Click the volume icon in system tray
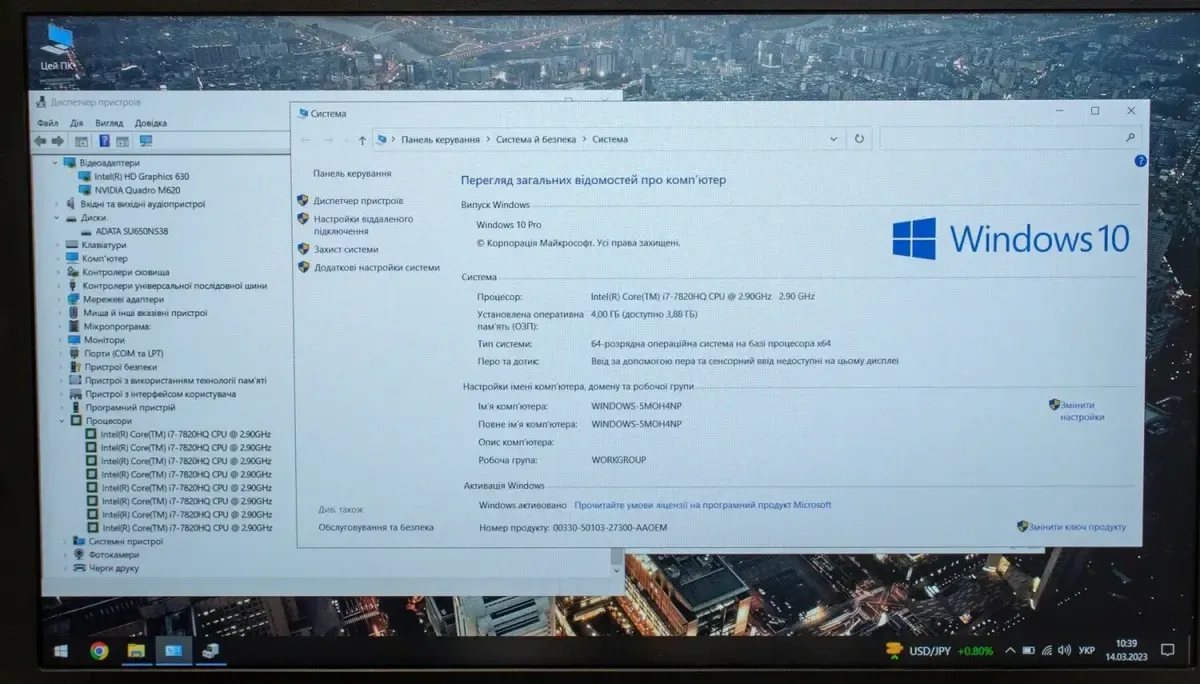 [1064, 651]
